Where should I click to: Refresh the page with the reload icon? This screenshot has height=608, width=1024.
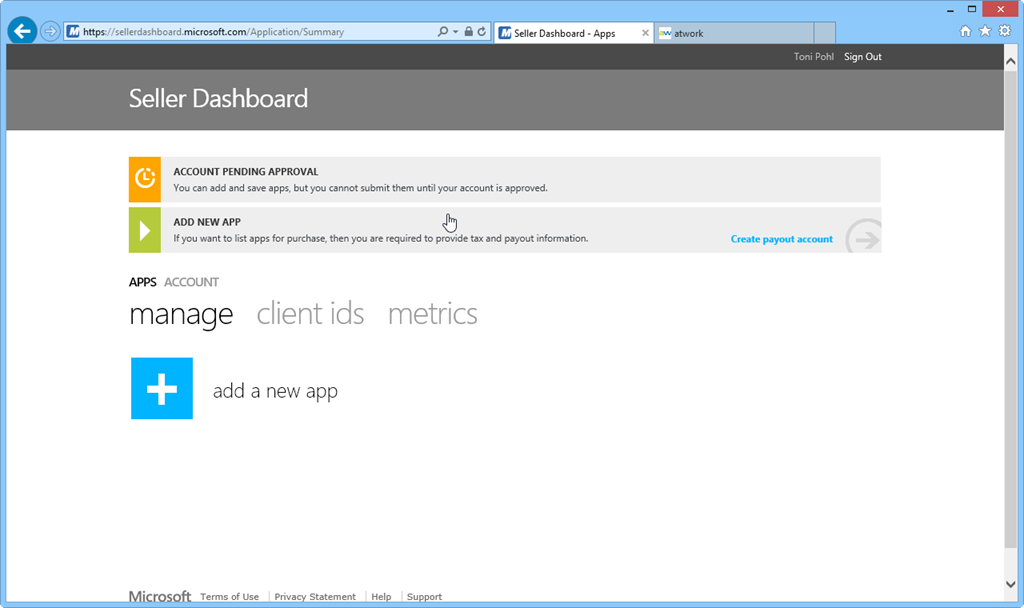482,31
